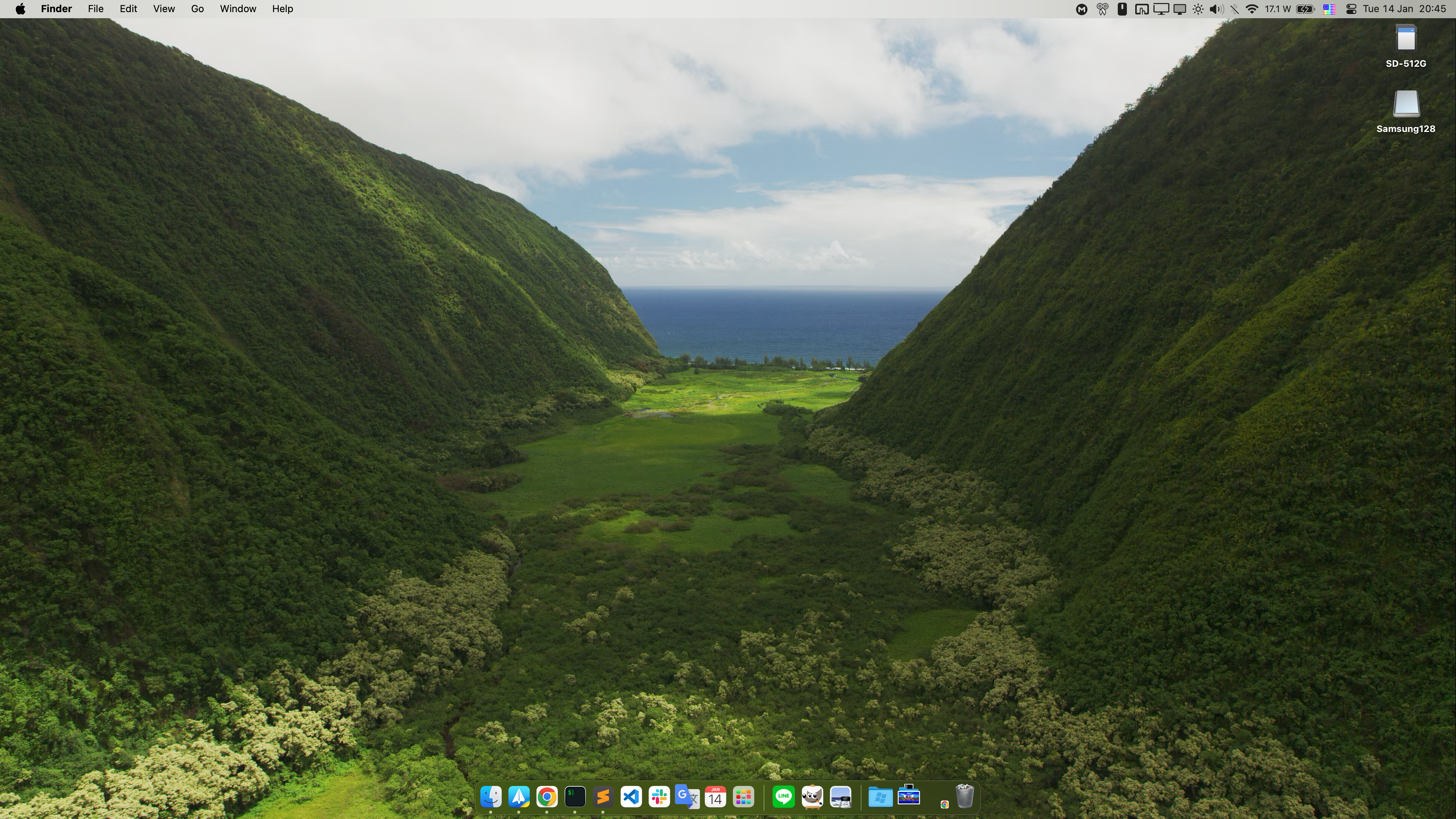Expand the Windows folder stack in Dock
Viewport: 1456px width, 819px height.
point(880,797)
